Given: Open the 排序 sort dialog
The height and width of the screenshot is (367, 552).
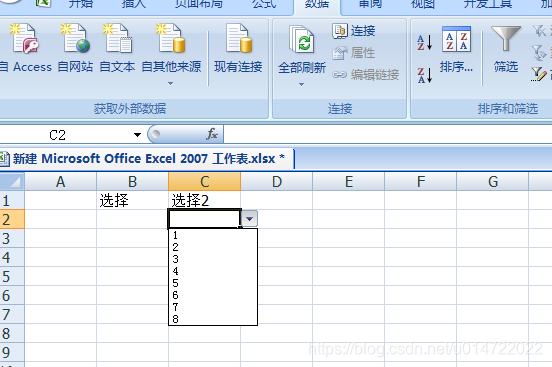Looking at the screenshot, I should [456, 49].
